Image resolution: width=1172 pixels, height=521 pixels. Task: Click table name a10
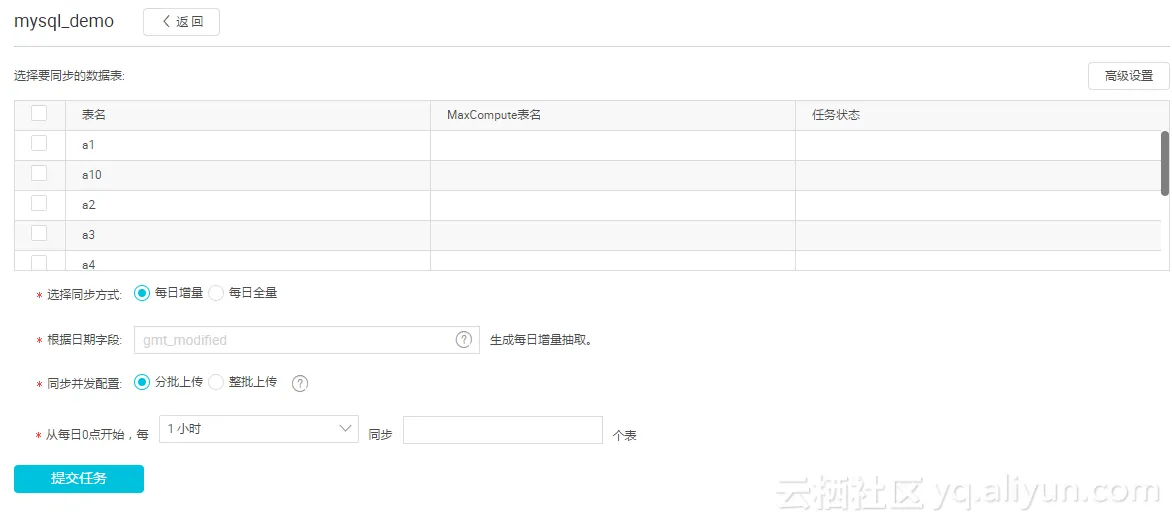tap(92, 175)
